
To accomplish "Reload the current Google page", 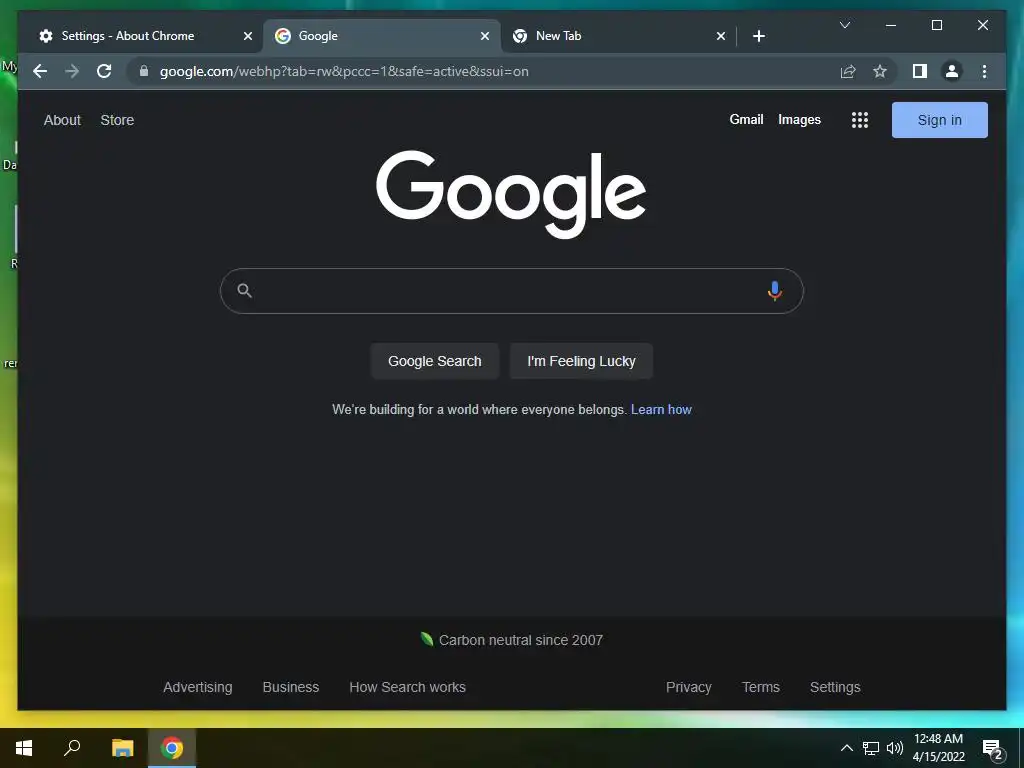I will (104, 71).
